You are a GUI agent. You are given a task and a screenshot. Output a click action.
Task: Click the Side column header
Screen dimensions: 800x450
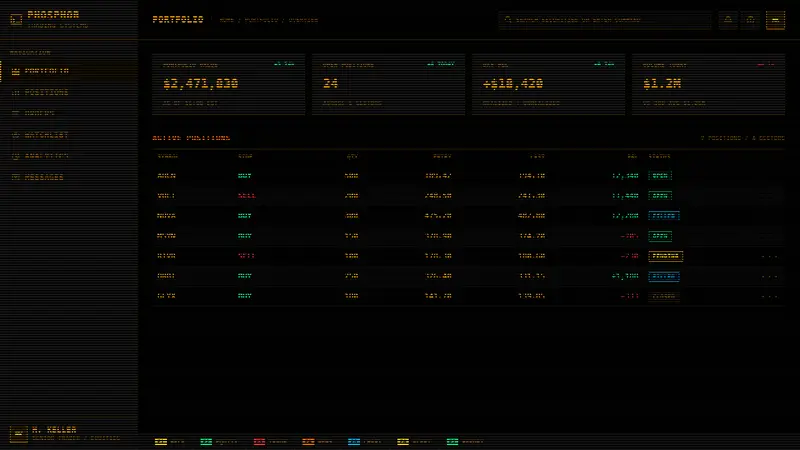[x=245, y=157]
